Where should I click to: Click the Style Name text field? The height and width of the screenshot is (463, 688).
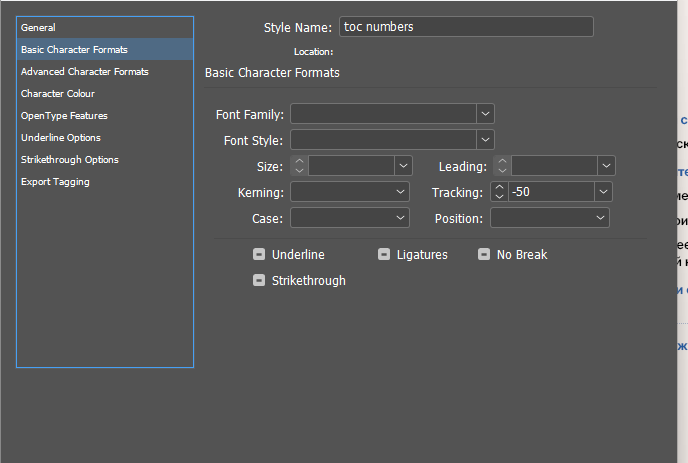click(x=466, y=27)
